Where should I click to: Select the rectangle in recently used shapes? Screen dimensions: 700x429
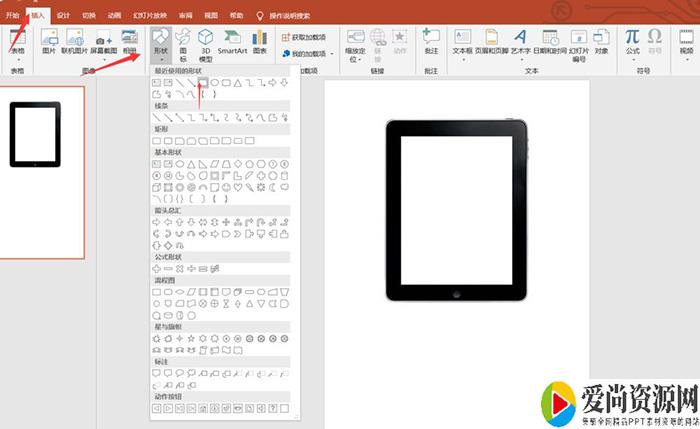point(203,82)
